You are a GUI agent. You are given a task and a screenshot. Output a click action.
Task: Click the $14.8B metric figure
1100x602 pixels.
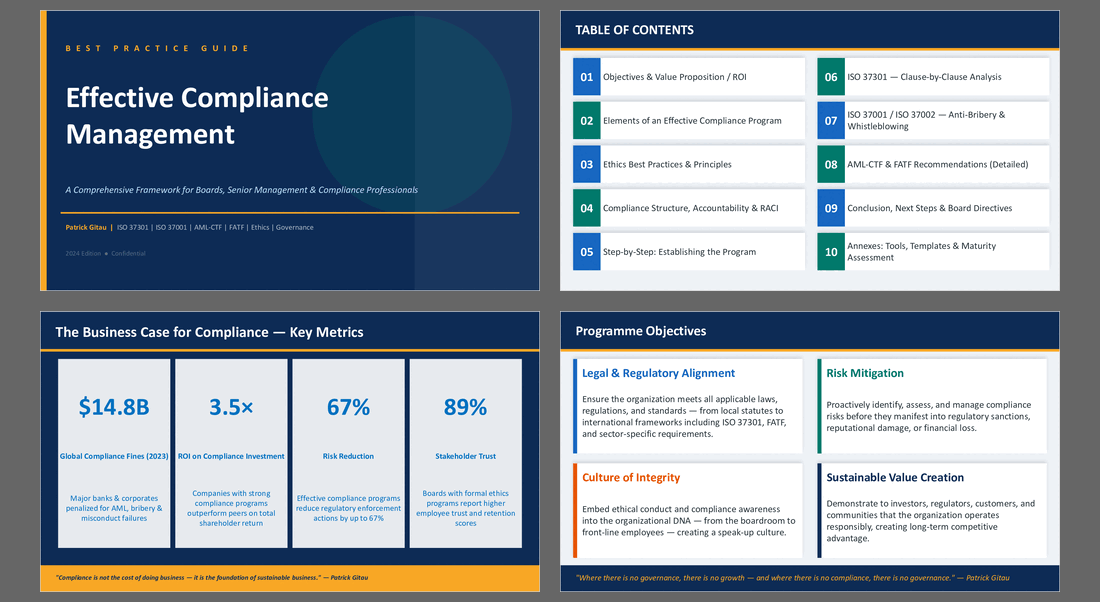point(113,407)
